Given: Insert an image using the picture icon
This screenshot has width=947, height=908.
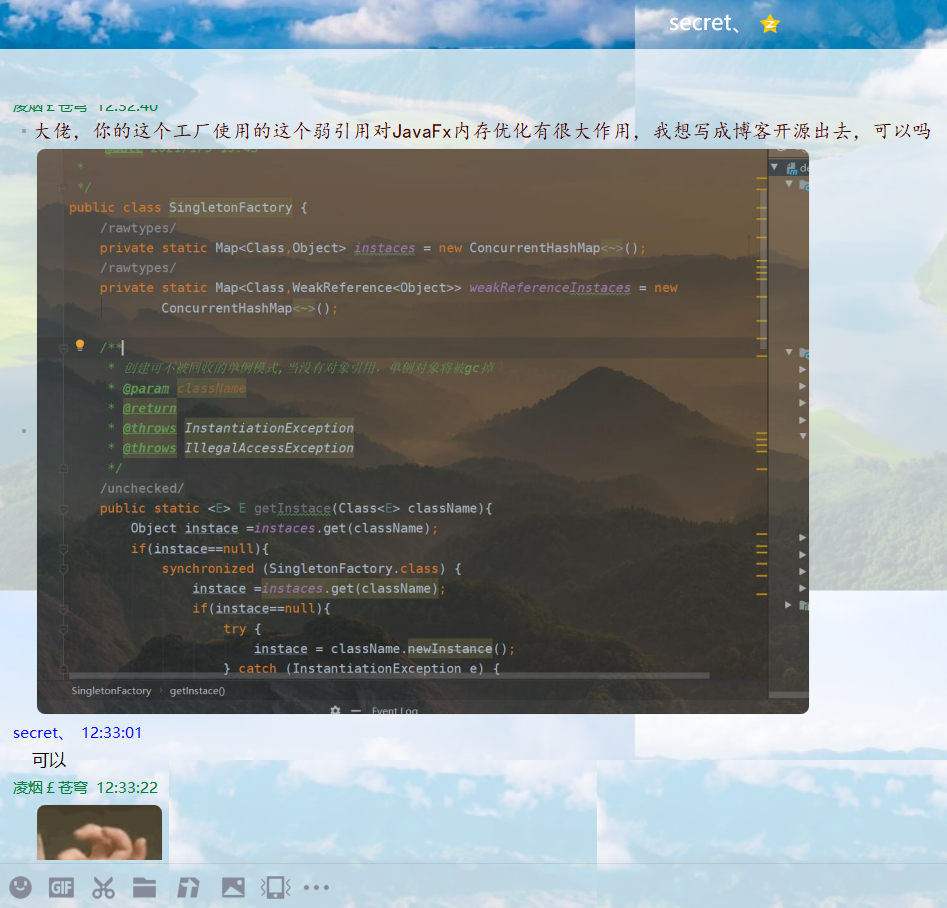Looking at the screenshot, I should [232, 887].
